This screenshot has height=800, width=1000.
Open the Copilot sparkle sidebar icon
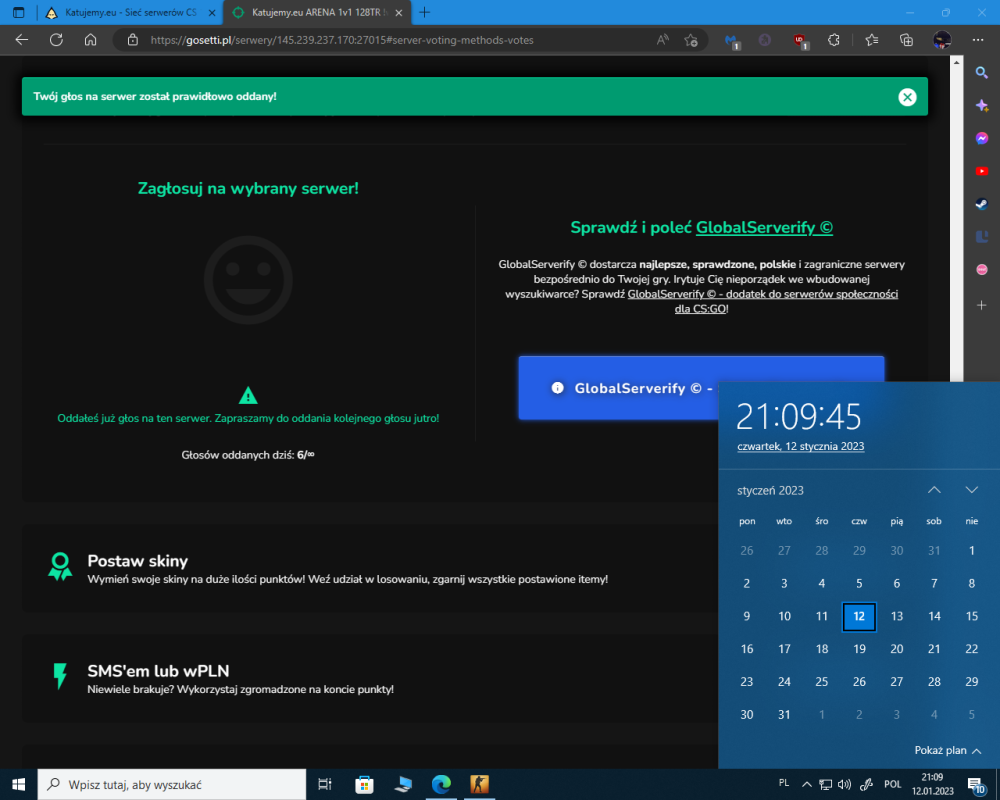[x=982, y=105]
